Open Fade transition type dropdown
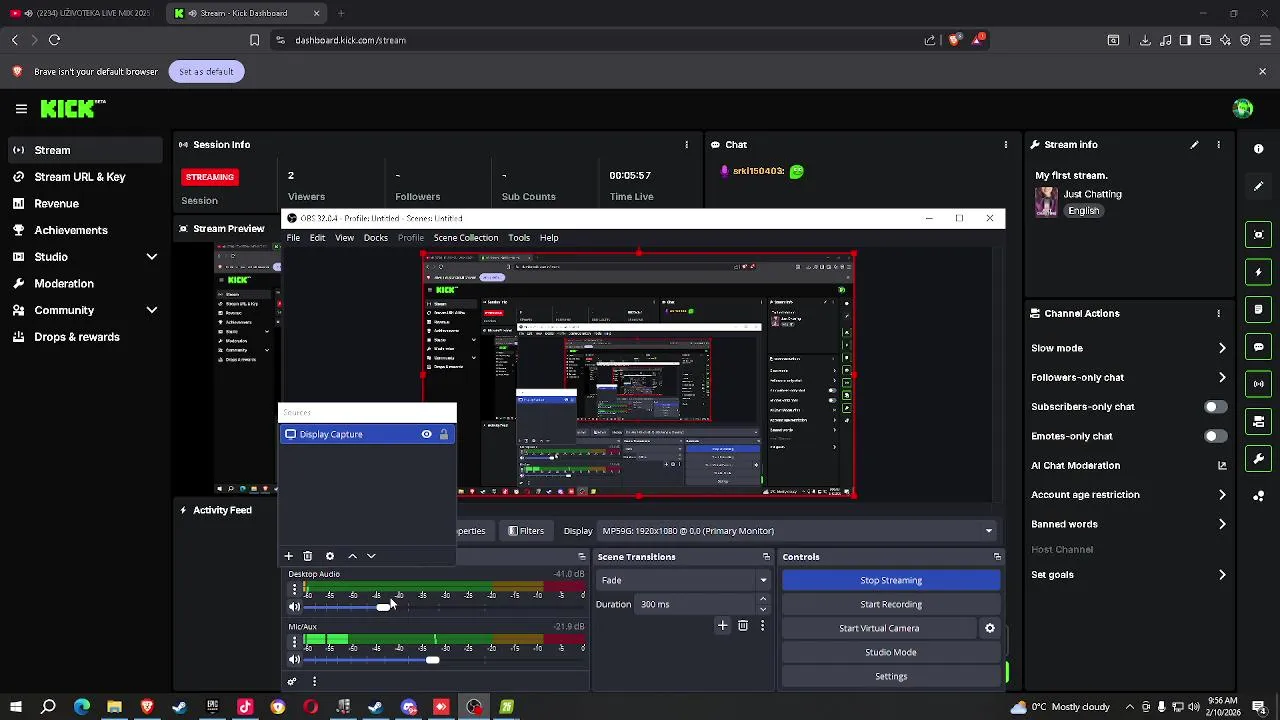 pos(684,580)
